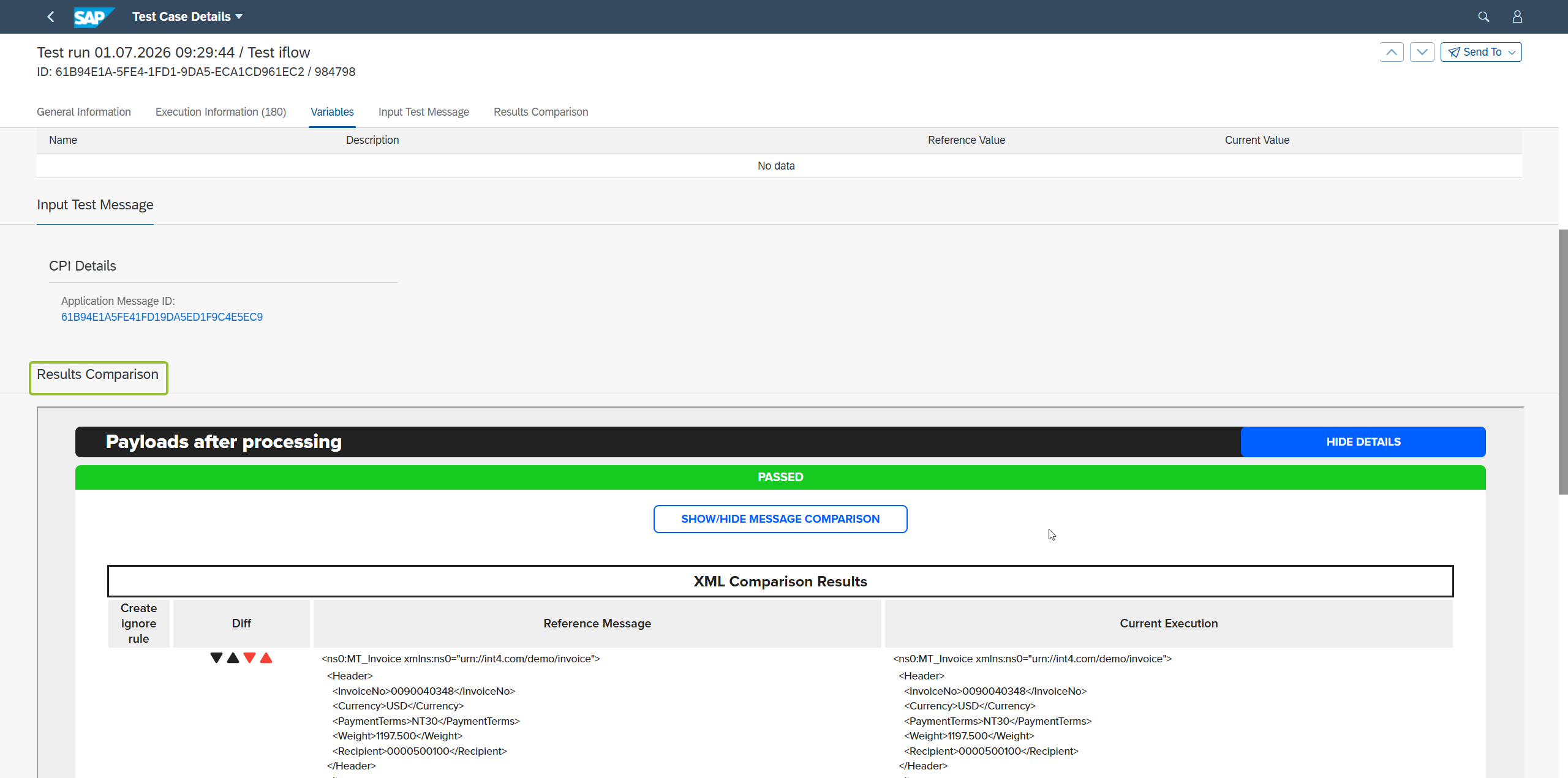Viewport: 1568px width, 778px height.
Task: Select the Input Test Message tab
Action: pyautogui.click(x=424, y=112)
